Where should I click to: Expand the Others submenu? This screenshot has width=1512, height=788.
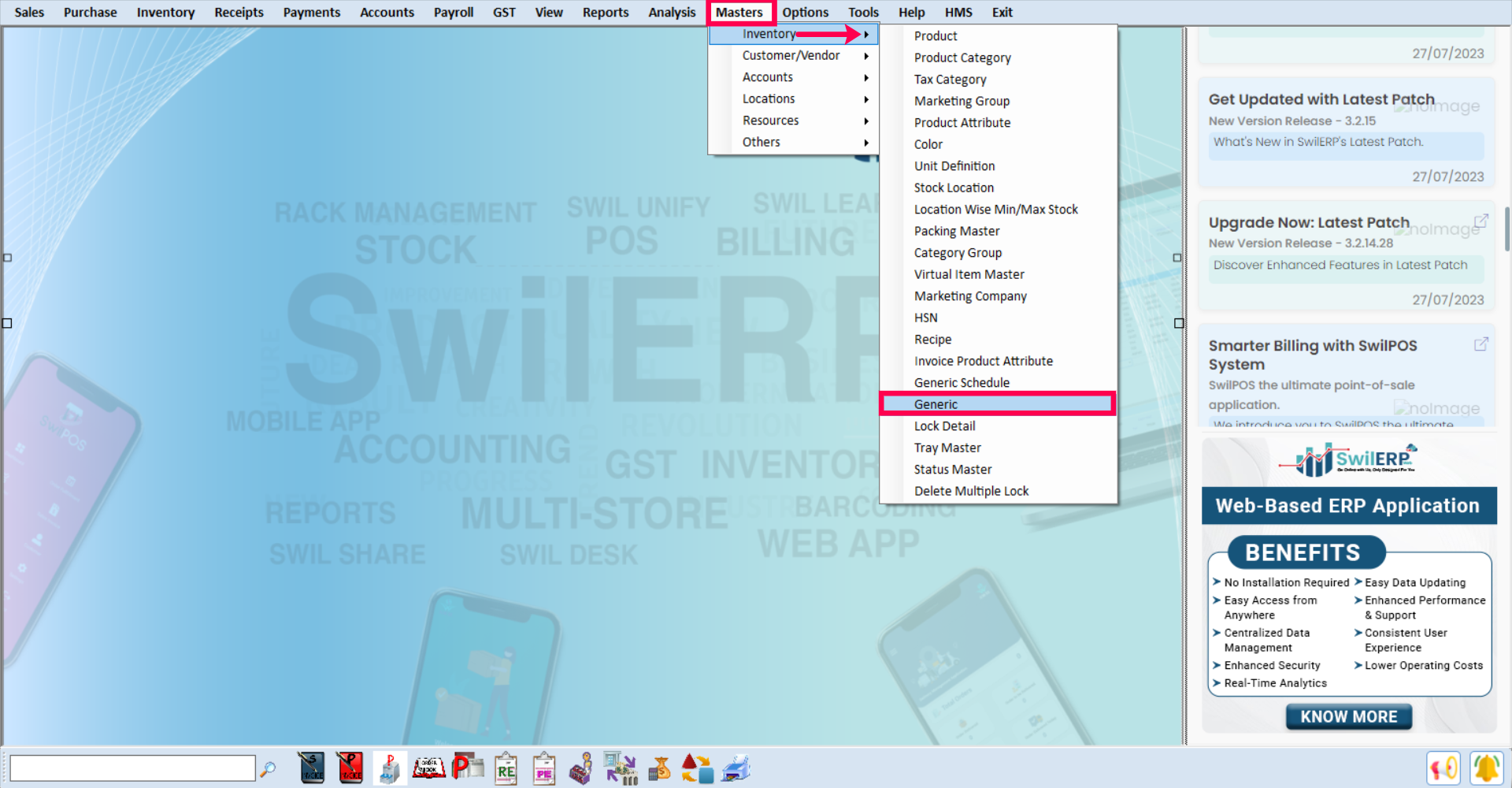click(x=794, y=143)
